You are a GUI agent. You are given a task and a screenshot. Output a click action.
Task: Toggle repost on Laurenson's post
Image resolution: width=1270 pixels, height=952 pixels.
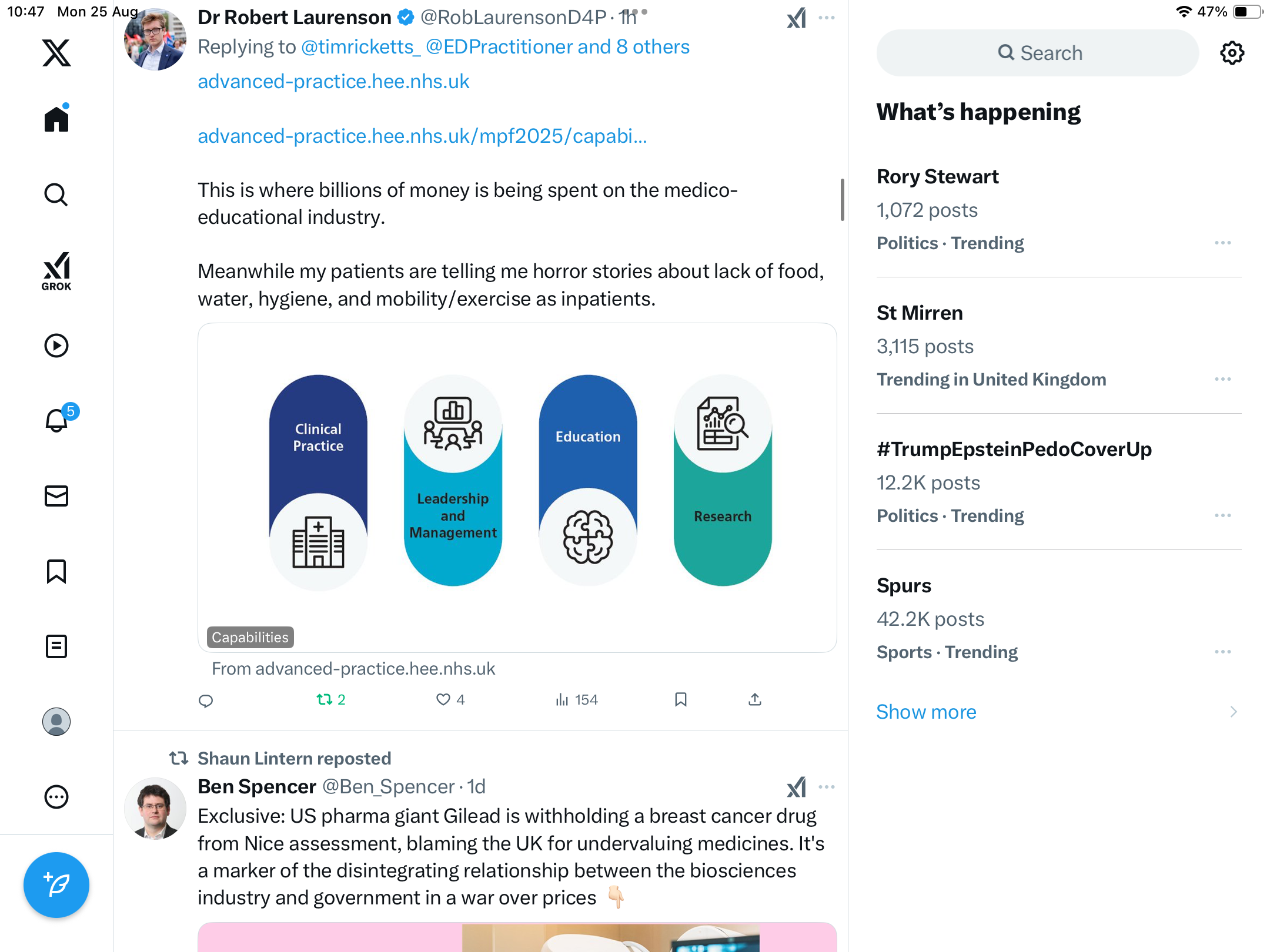coord(325,699)
